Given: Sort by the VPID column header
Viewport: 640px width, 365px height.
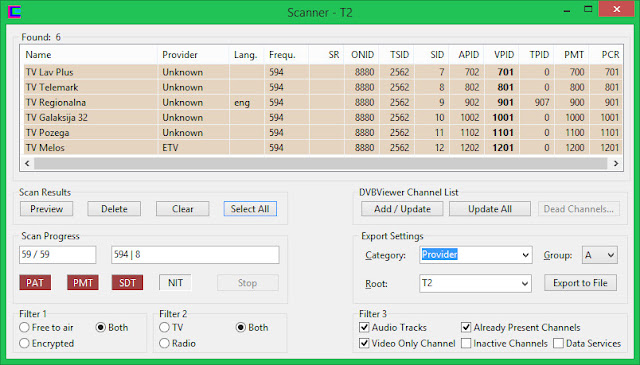Looking at the screenshot, I should coord(501,55).
